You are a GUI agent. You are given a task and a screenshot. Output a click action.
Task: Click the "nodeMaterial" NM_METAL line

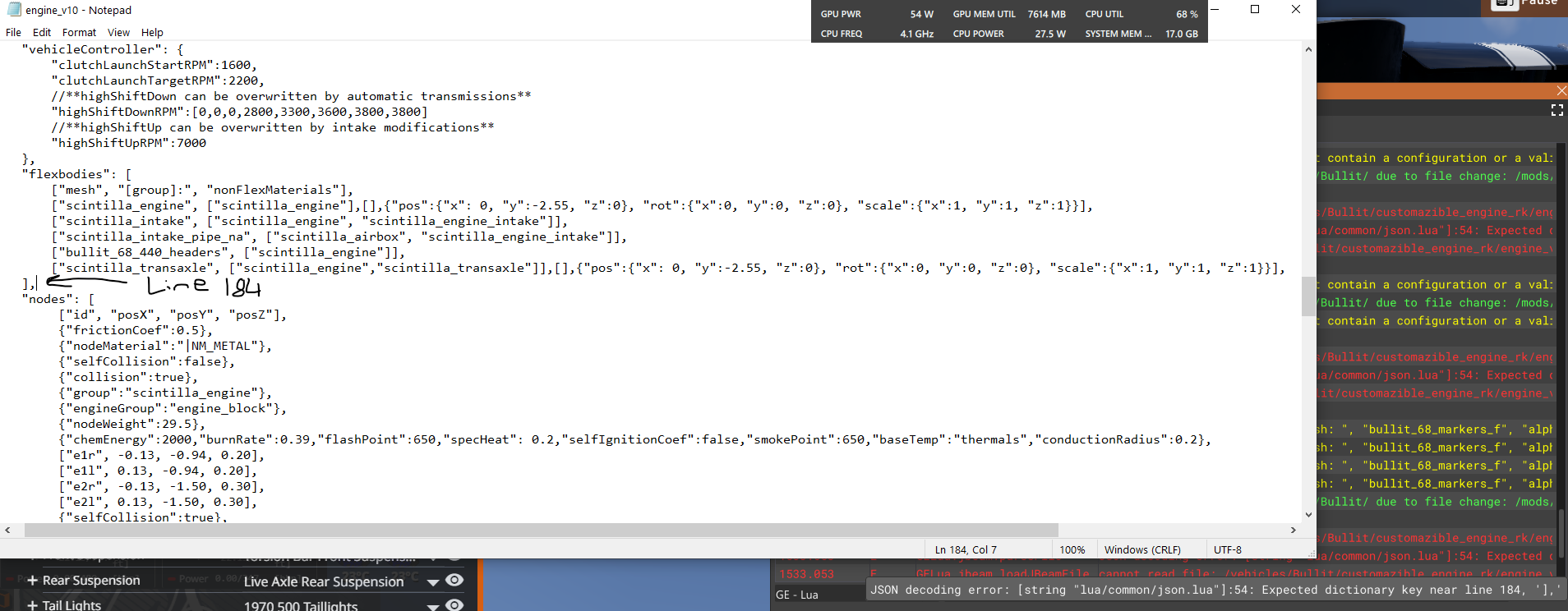[165, 346]
